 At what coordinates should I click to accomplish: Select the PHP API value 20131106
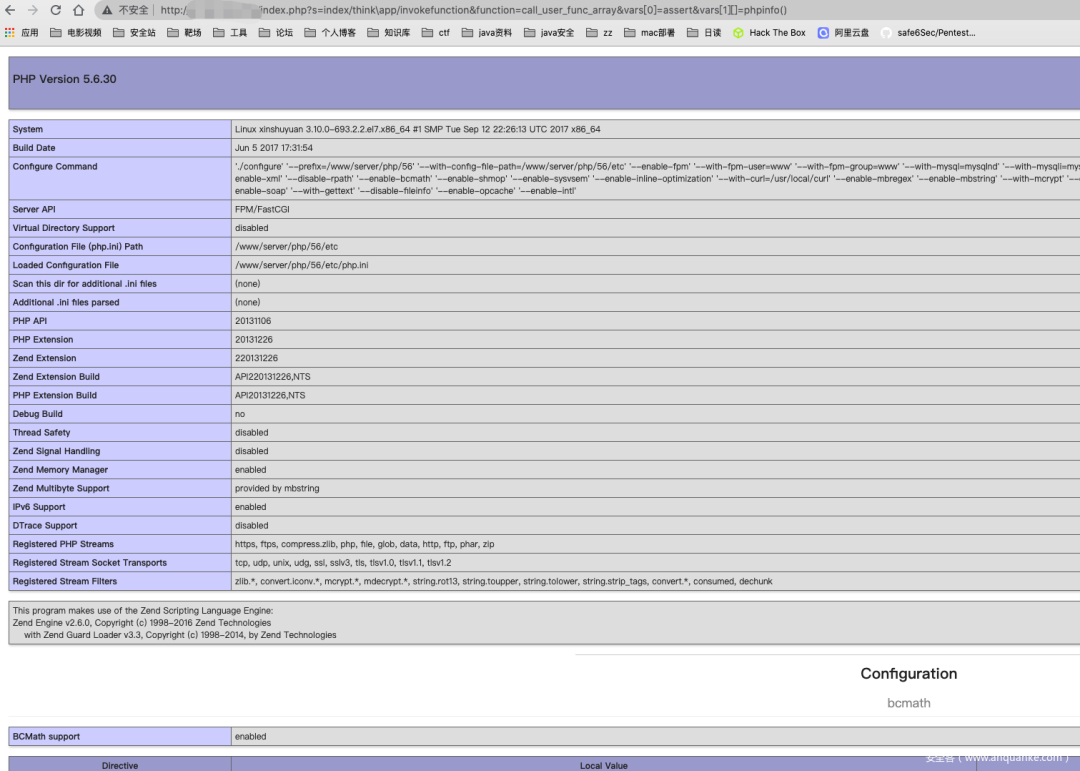click(253, 321)
